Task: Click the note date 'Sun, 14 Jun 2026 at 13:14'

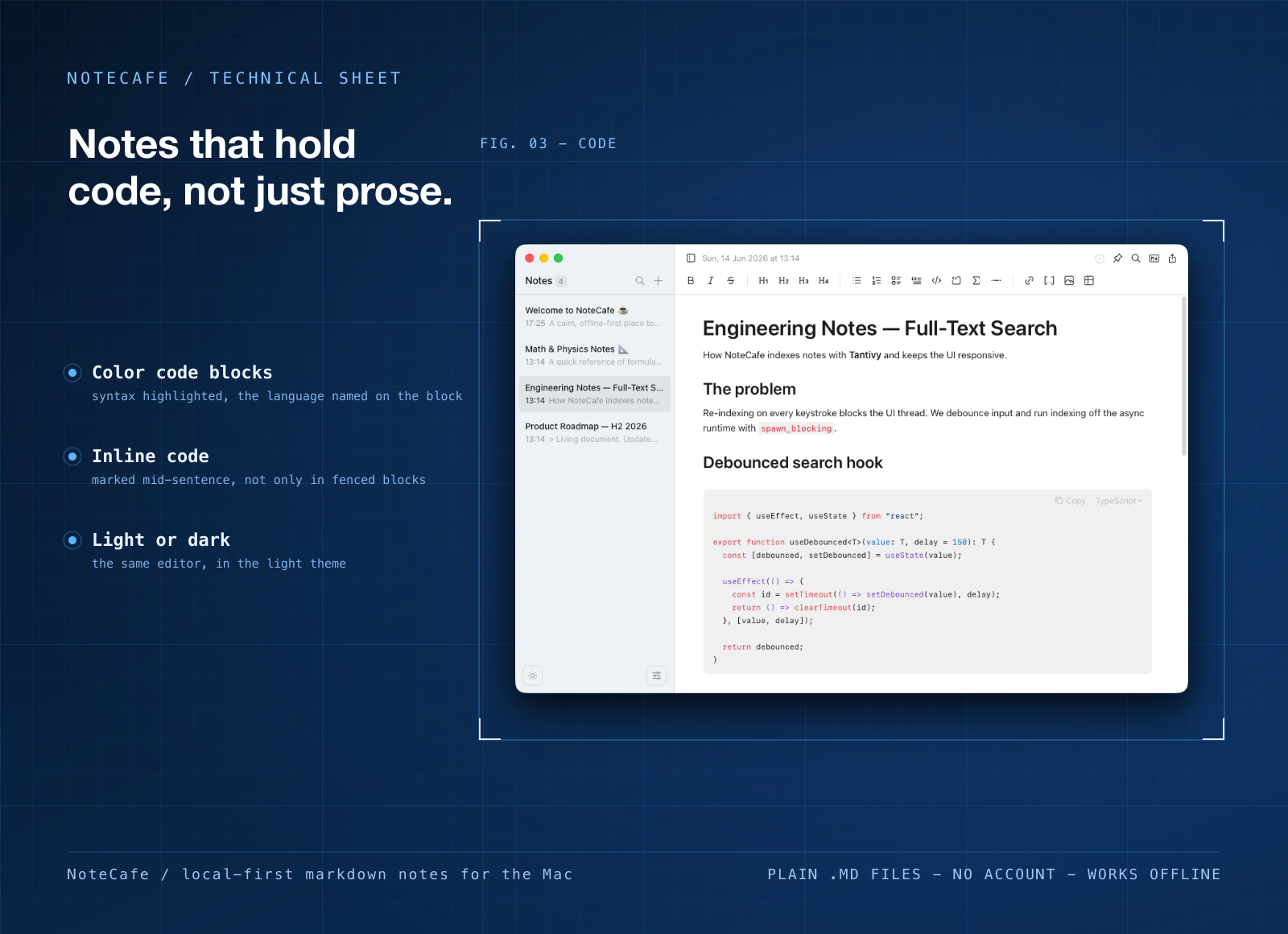Action: pyautogui.click(x=751, y=258)
